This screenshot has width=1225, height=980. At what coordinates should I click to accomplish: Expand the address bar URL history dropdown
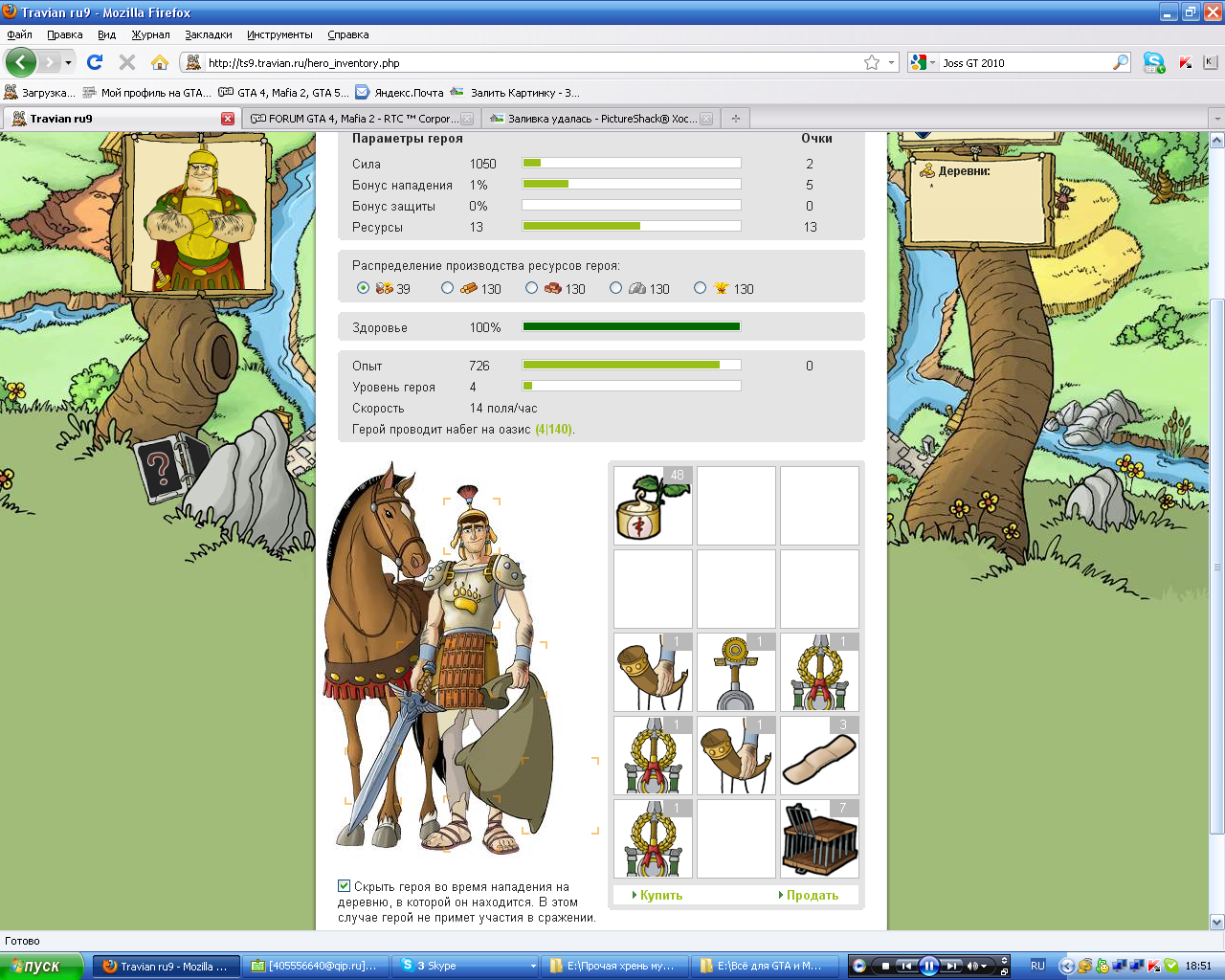pos(892,62)
